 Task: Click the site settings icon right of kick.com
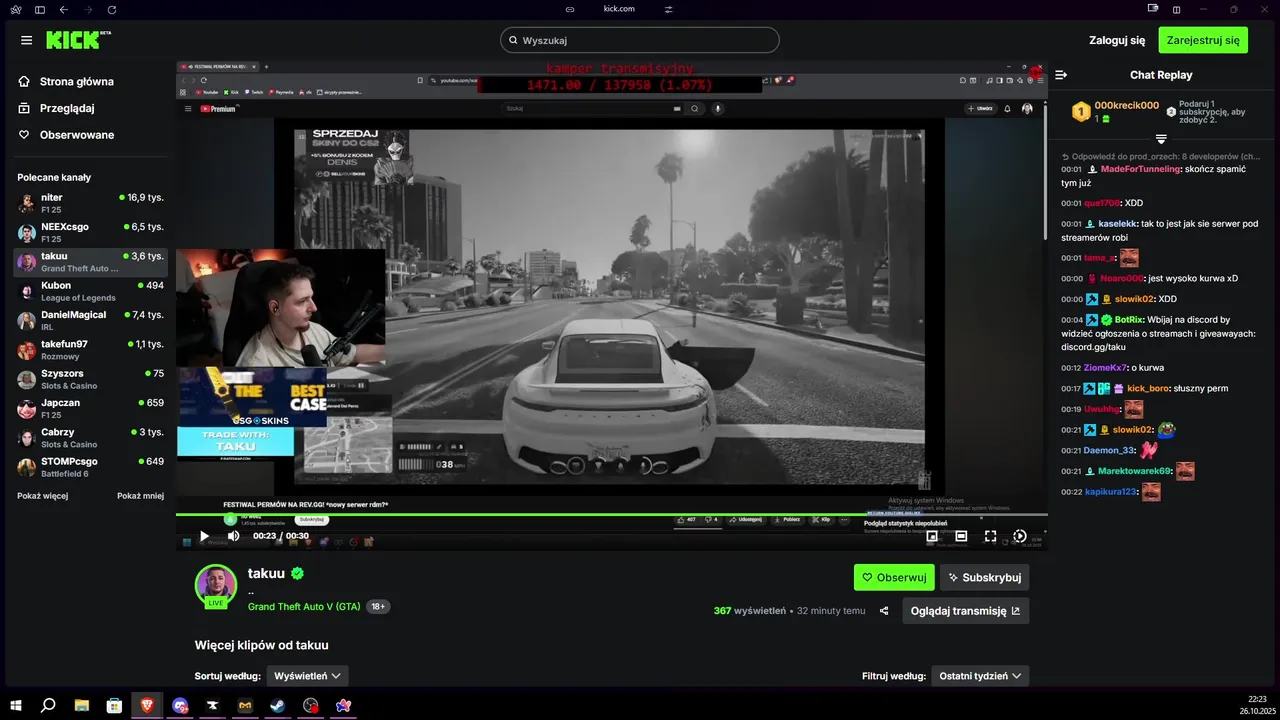coord(669,9)
